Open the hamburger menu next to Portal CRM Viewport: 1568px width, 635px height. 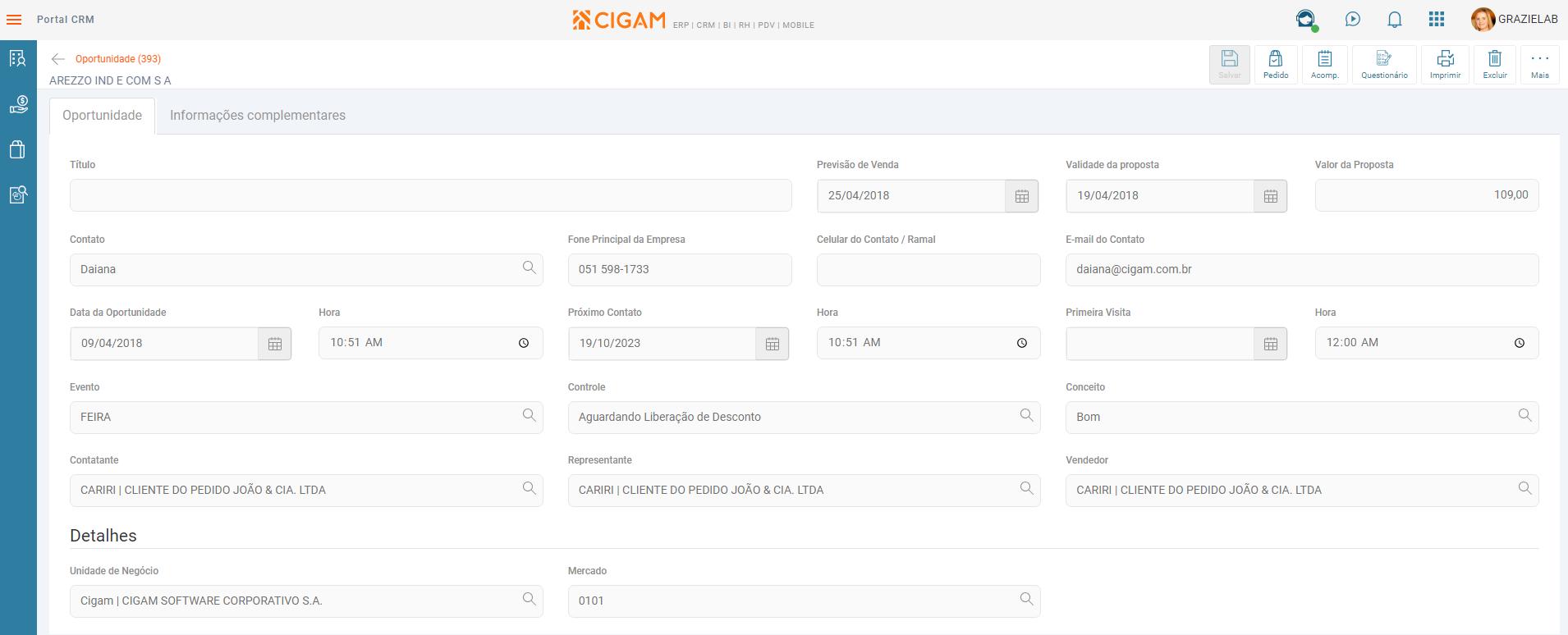click(14, 20)
